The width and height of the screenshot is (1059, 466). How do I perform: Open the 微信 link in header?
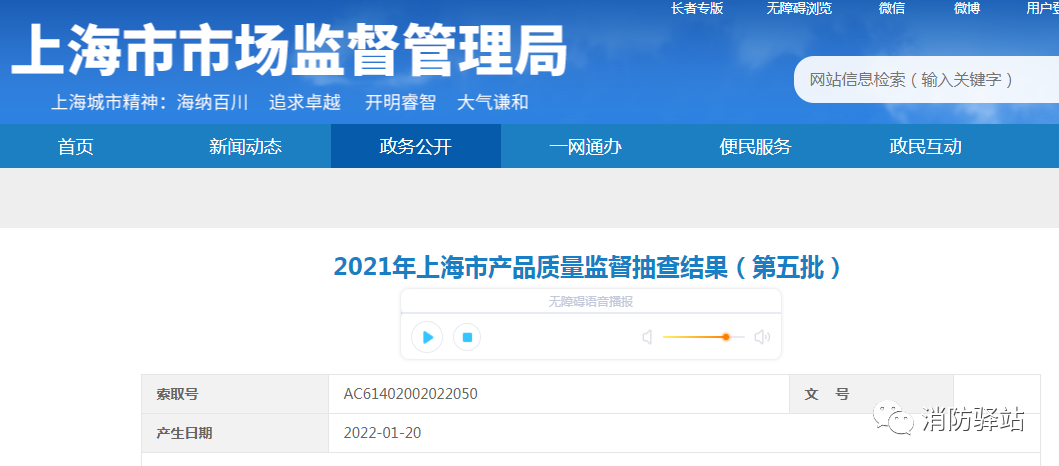tap(892, 8)
